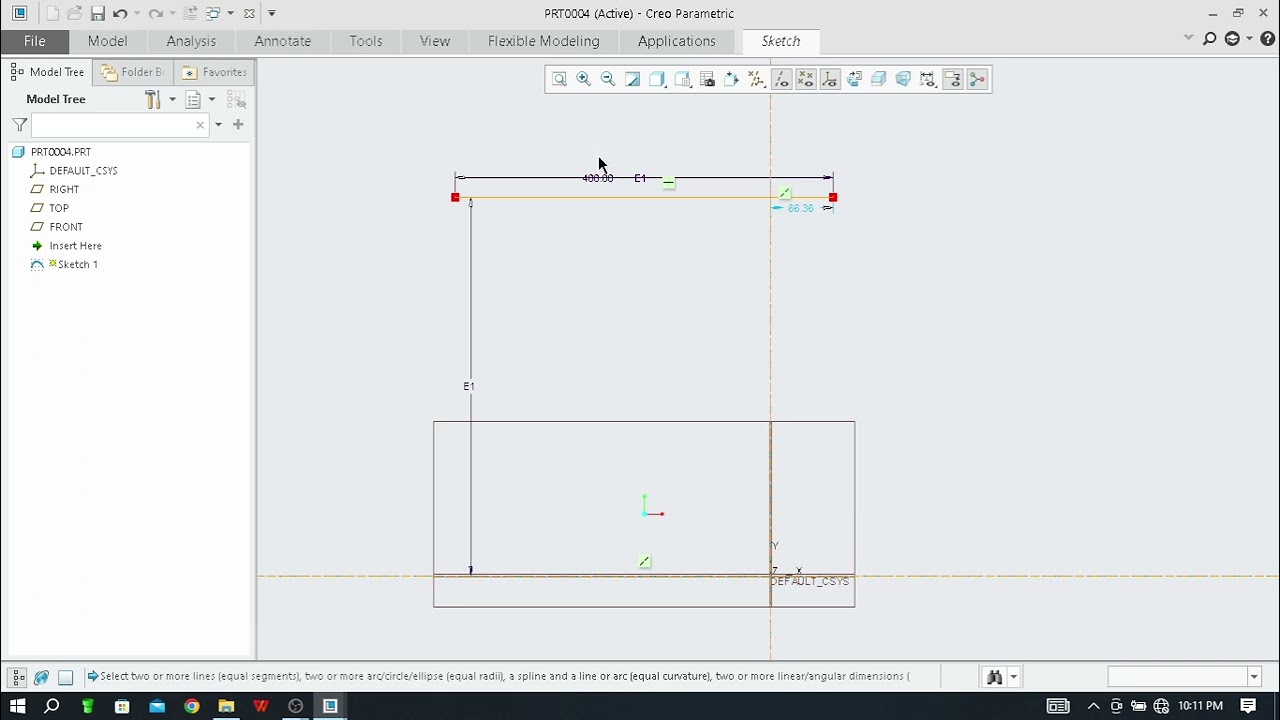
Task: Click the plus icon beside search field
Action: [238, 125]
